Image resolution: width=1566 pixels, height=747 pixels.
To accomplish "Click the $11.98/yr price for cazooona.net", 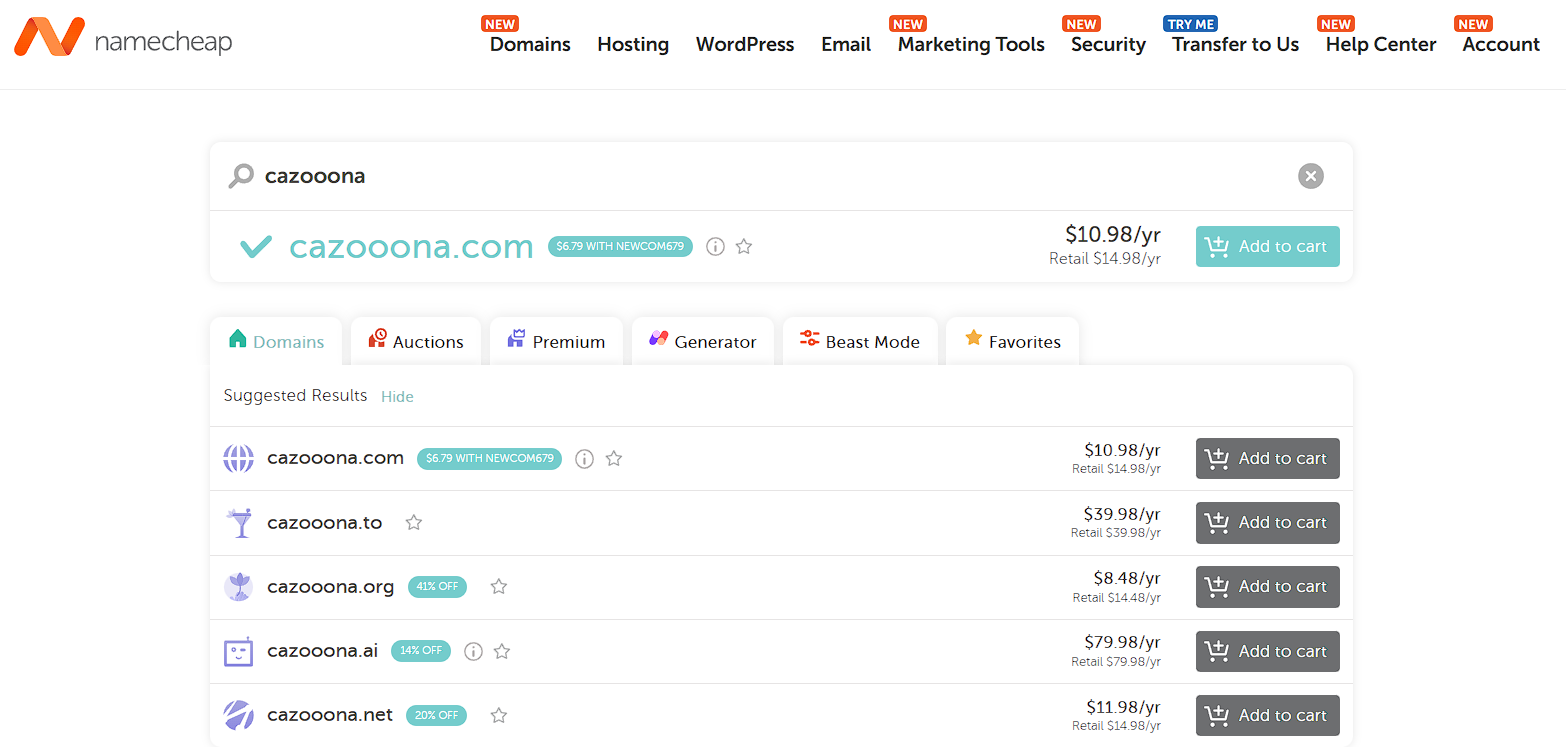I will click(x=1124, y=707).
